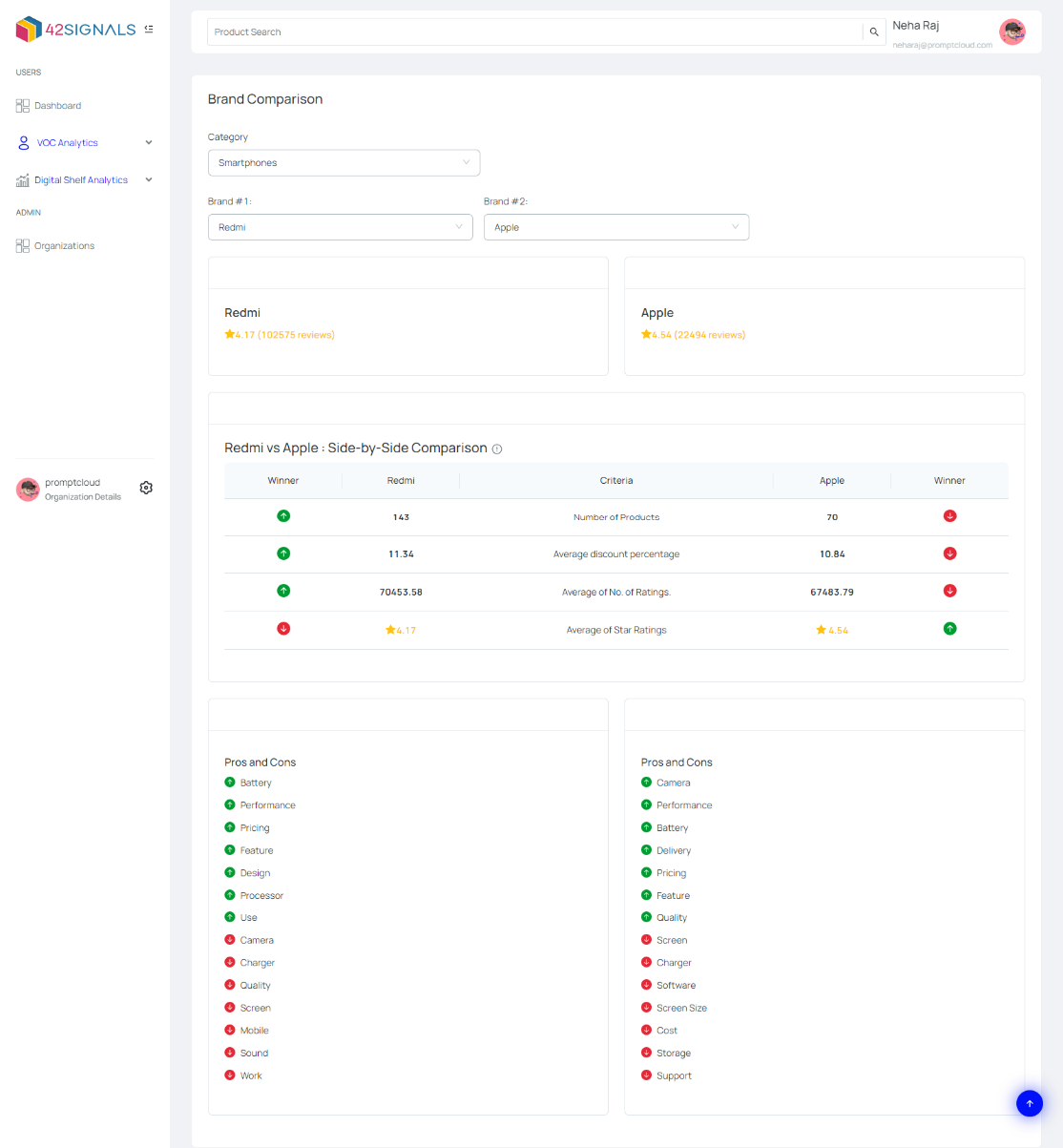Click Sound in Redmi cons list
This screenshot has height=1148, width=1063.
click(254, 1054)
